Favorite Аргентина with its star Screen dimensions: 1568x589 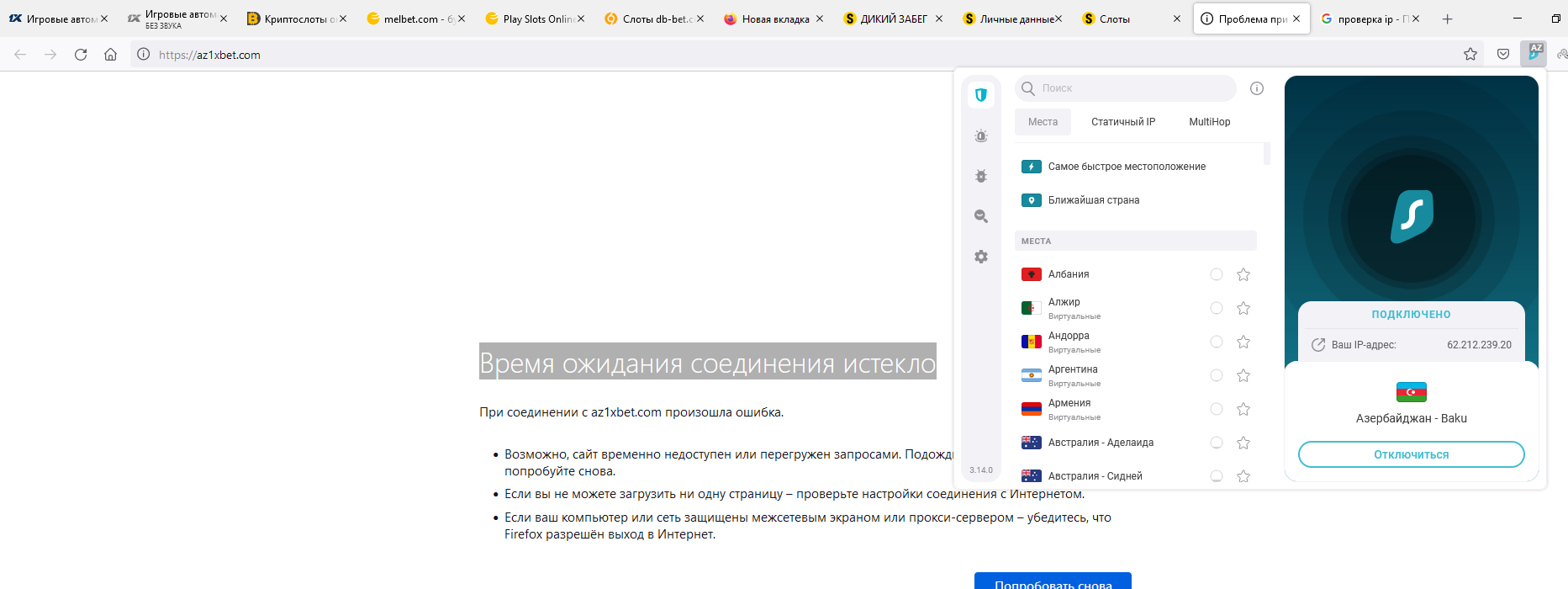click(x=1243, y=375)
